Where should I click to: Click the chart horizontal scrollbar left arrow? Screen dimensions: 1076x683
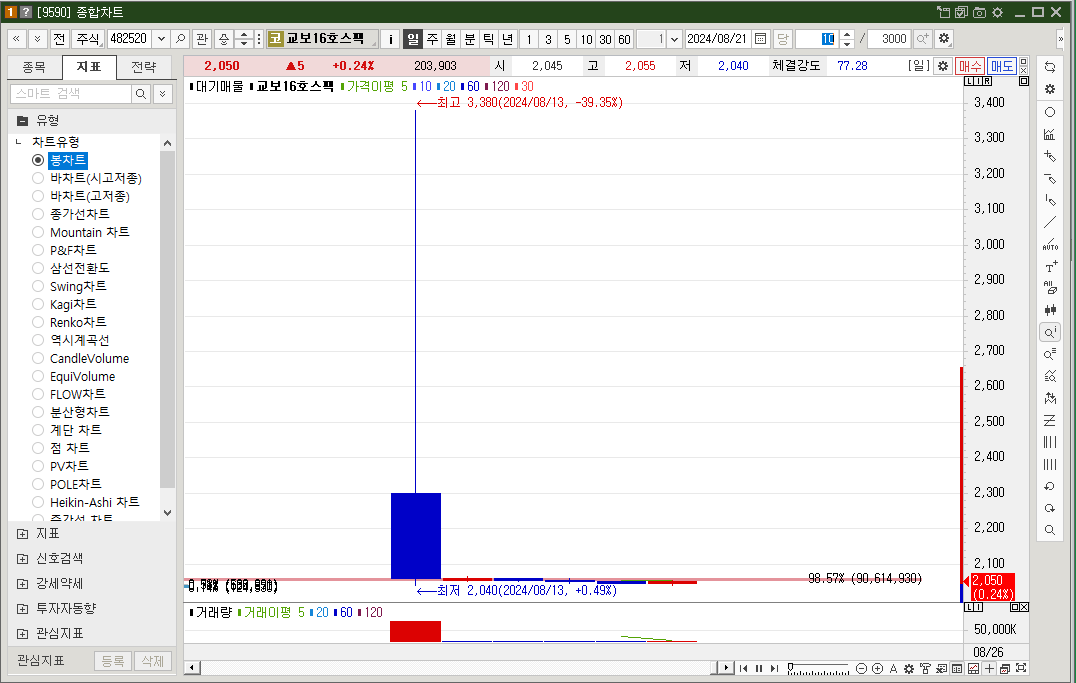point(192,667)
